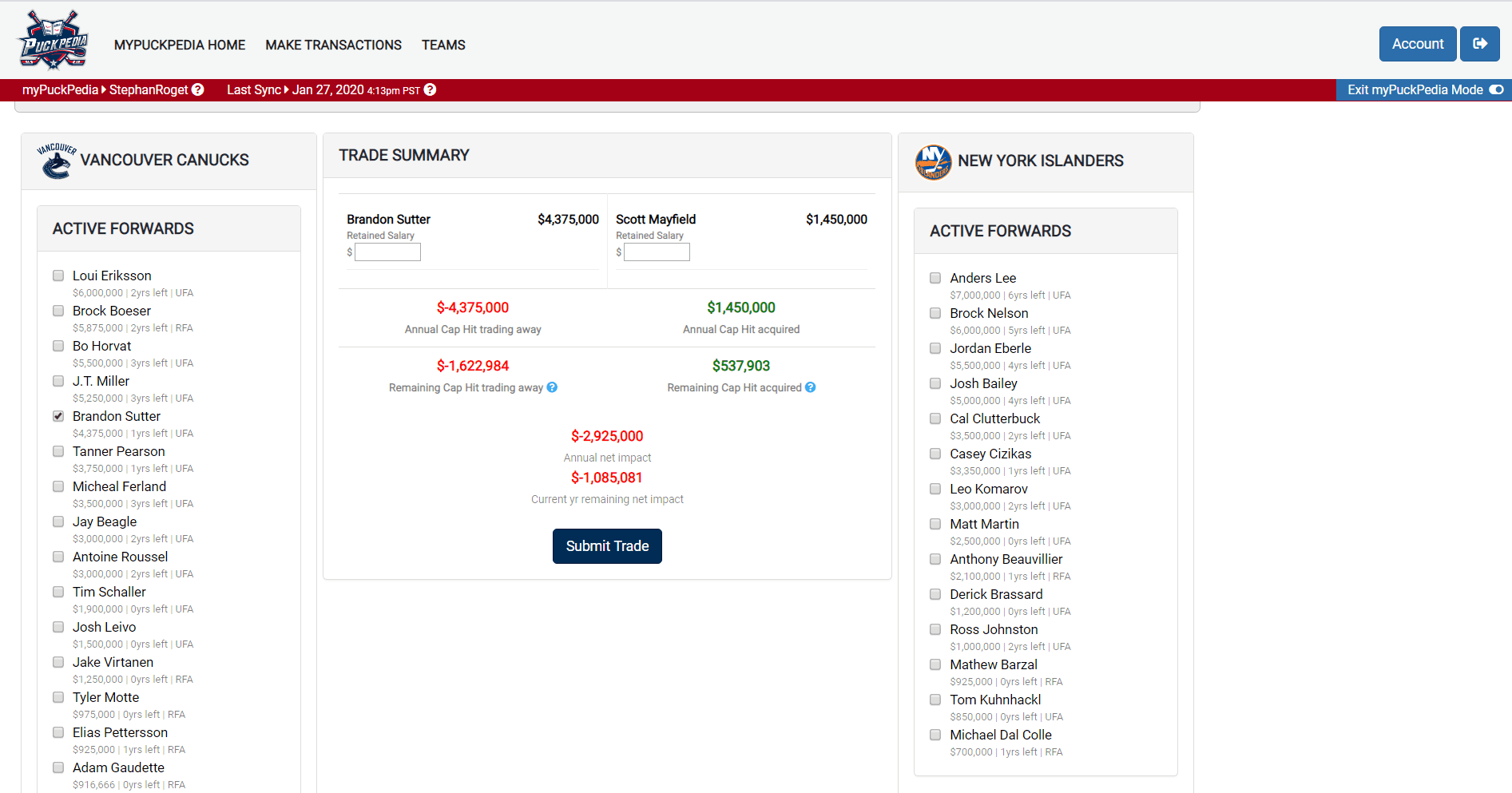Click help icon next to Last Sync time
Viewport: 1512px width, 793px height.
430,90
